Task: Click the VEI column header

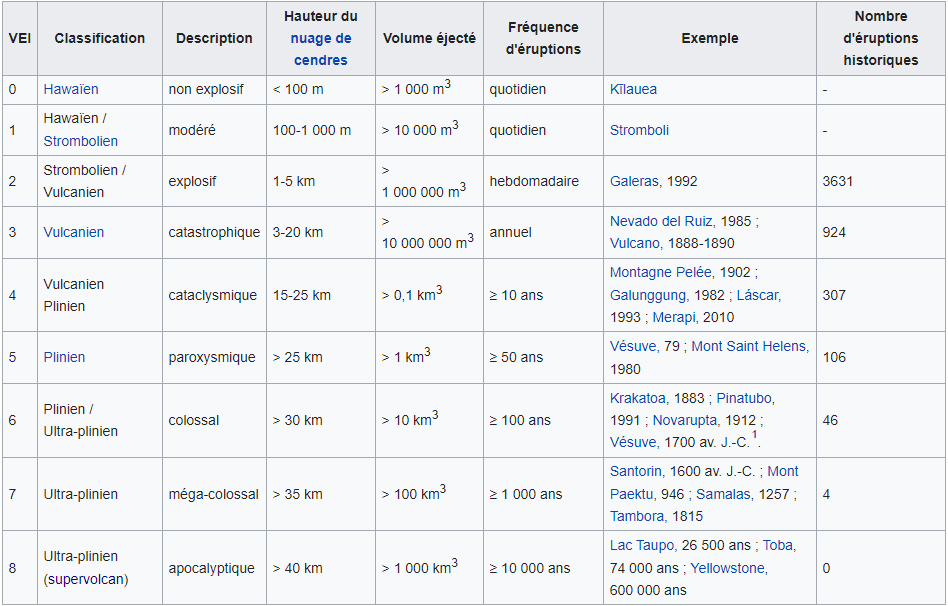Action: pyautogui.click(x=20, y=38)
